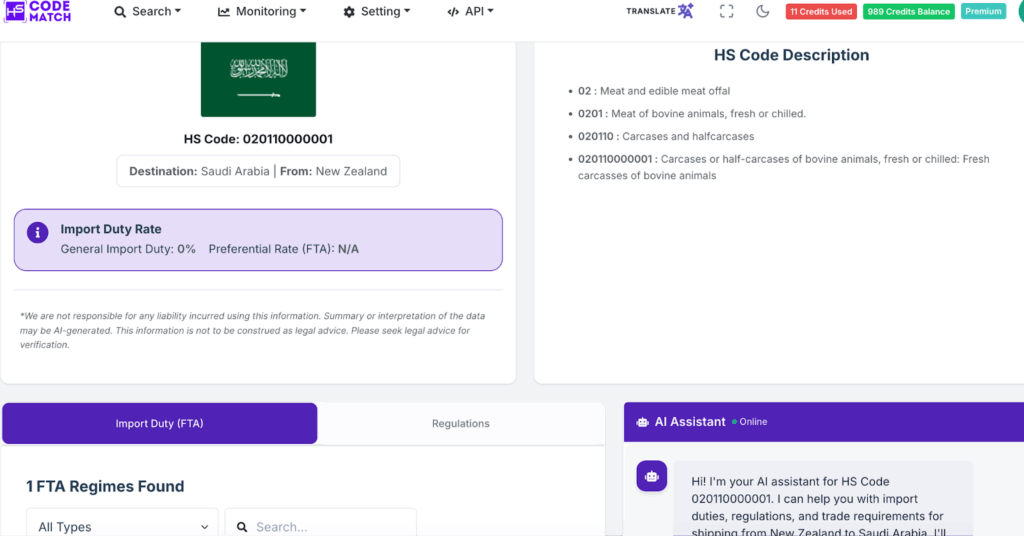
Task: Click the search magnifier in FTA filter
Action: pyautogui.click(x=241, y=527)
